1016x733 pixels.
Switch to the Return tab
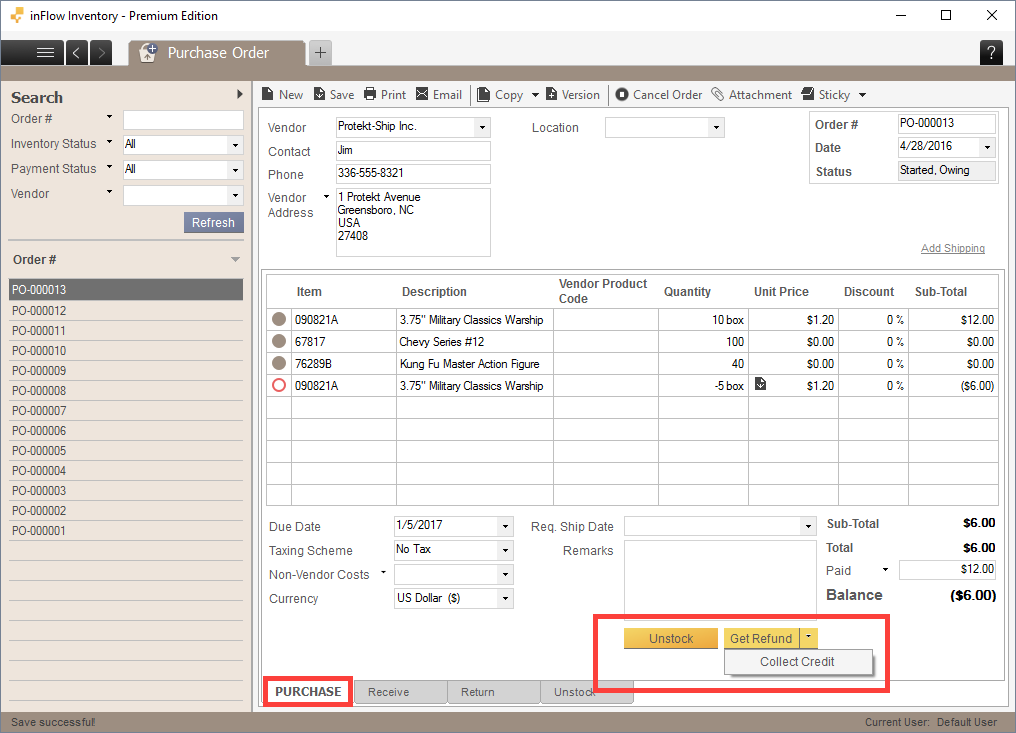pyautogui.click(x=493, y=691)
